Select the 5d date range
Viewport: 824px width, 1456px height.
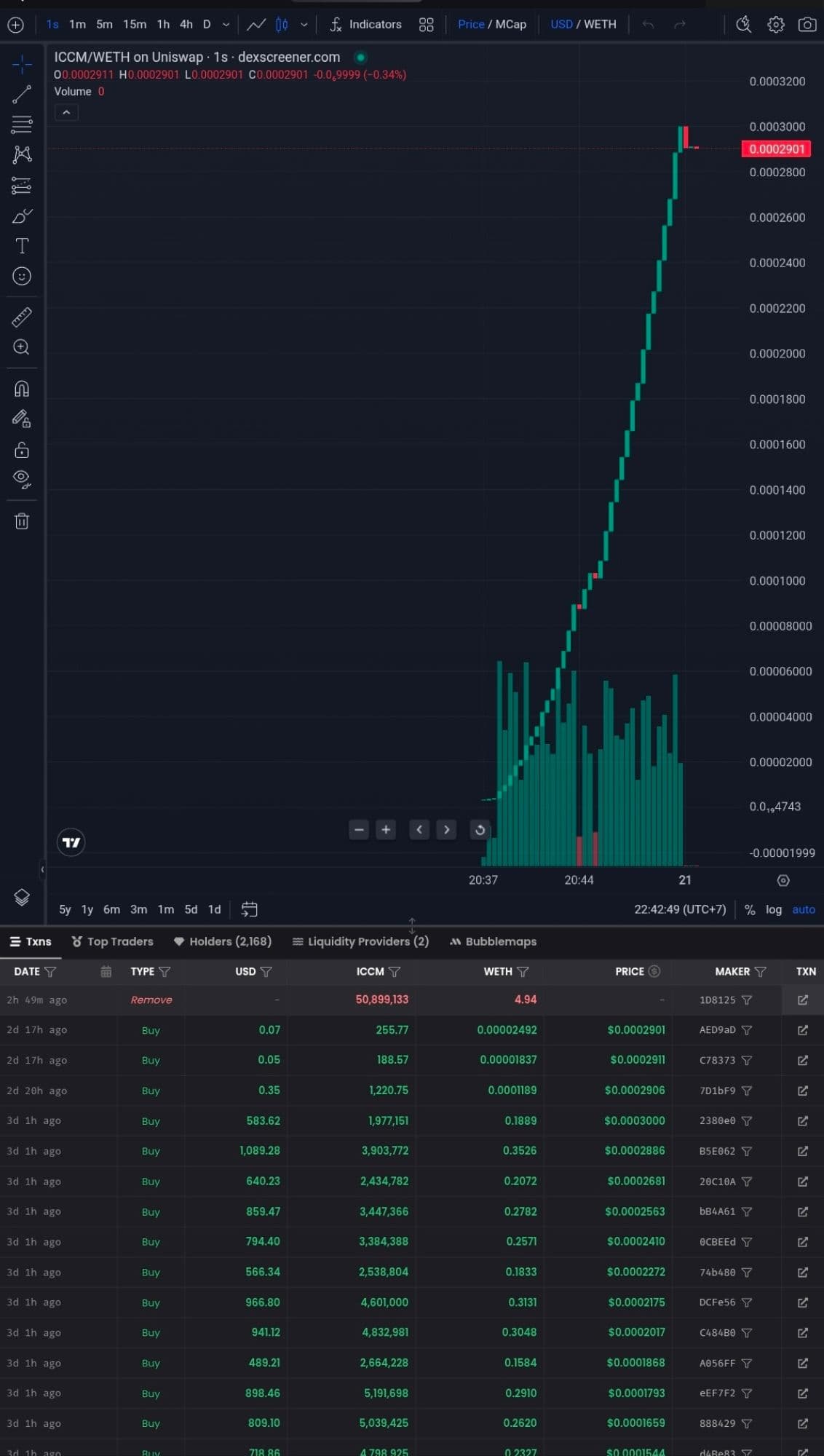pyautogui.click(x=191, y=909)
